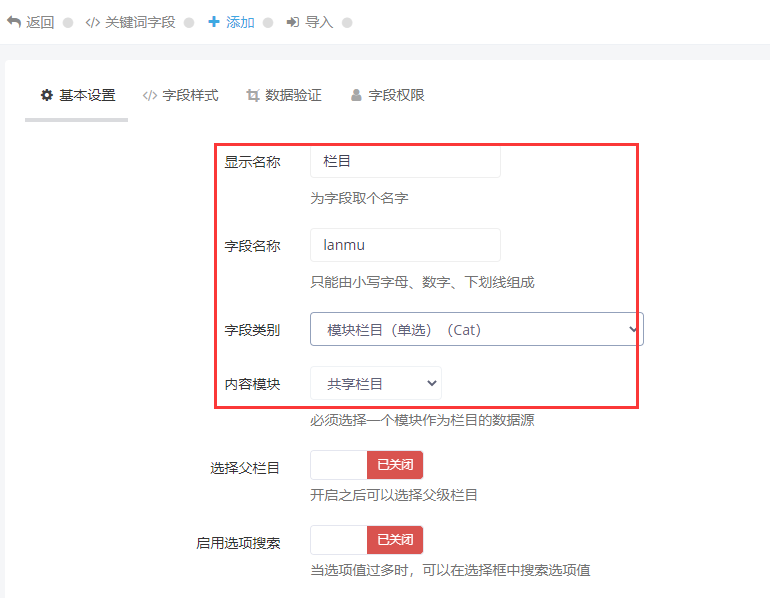
Task: Switch to the 数据验证 tab
Action: tap(283, 95)
